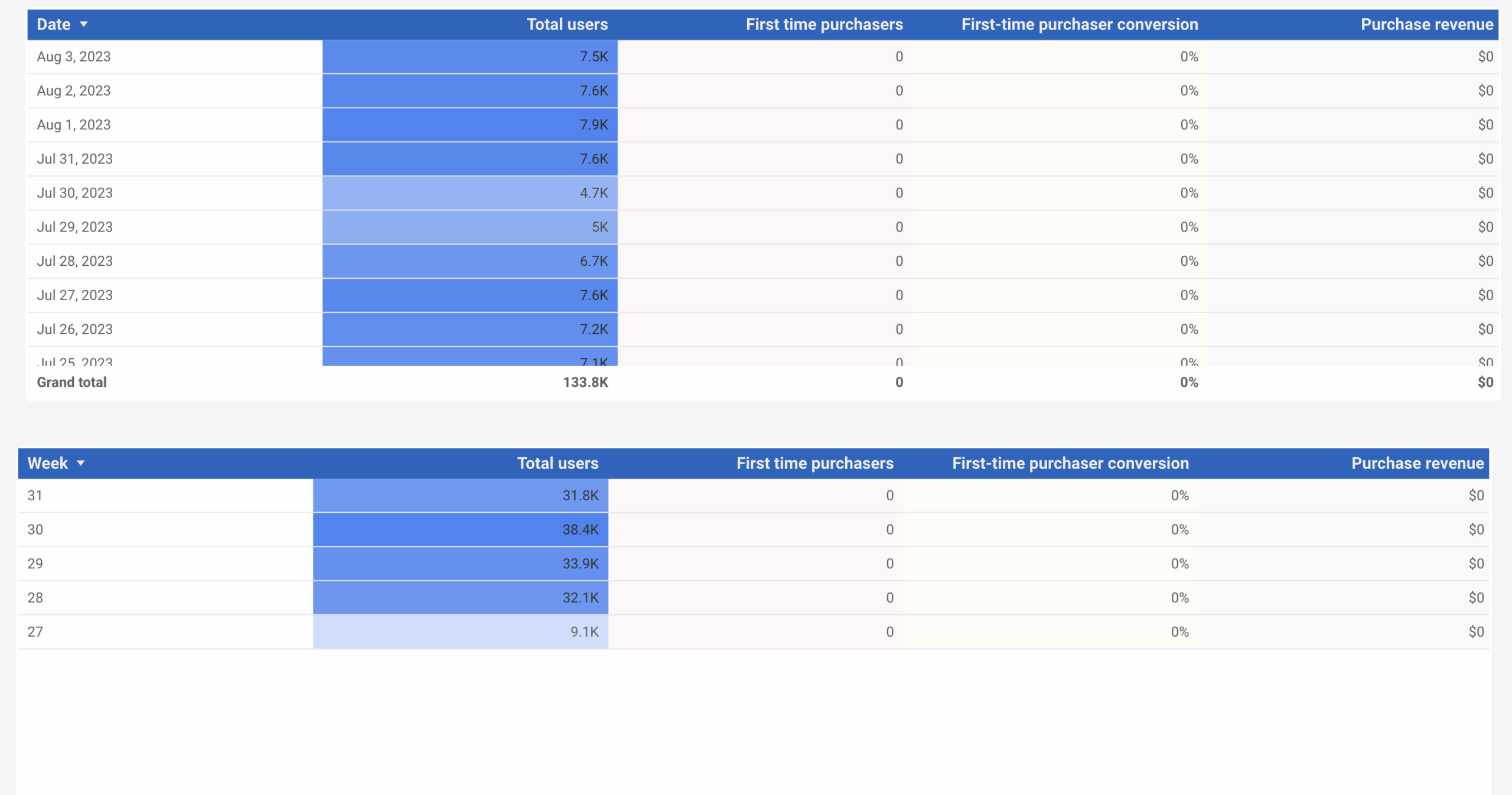Sort week table by First time purchasers

(814, 463)
